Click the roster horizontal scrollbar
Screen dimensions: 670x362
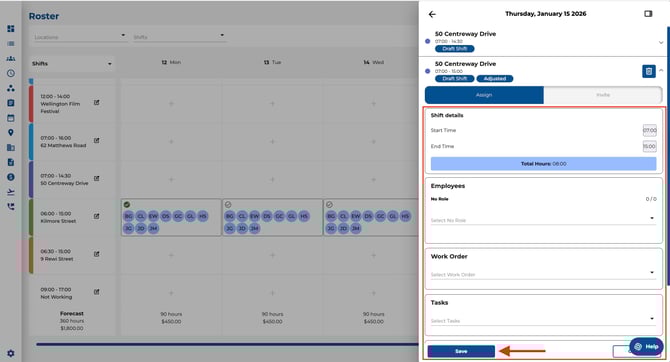pyautogui.click(x=227, y=344)
